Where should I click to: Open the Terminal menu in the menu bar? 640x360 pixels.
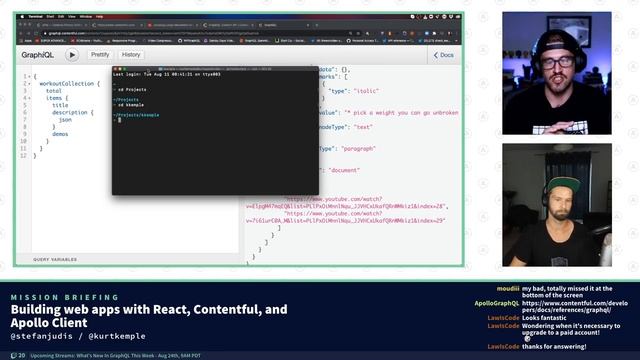pos(36,17)
